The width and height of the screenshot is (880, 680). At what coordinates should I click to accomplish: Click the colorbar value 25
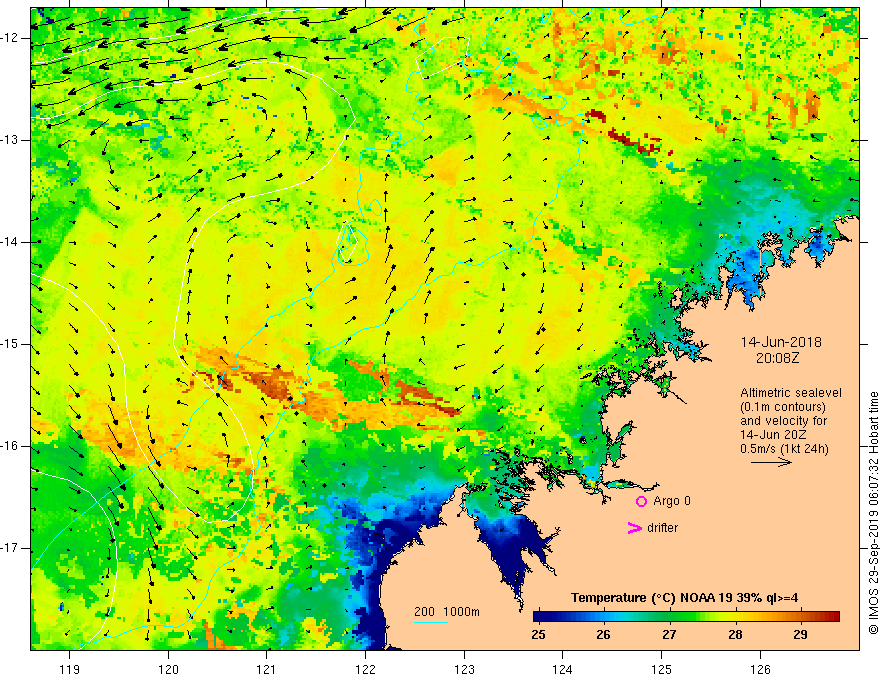point(538,635)
